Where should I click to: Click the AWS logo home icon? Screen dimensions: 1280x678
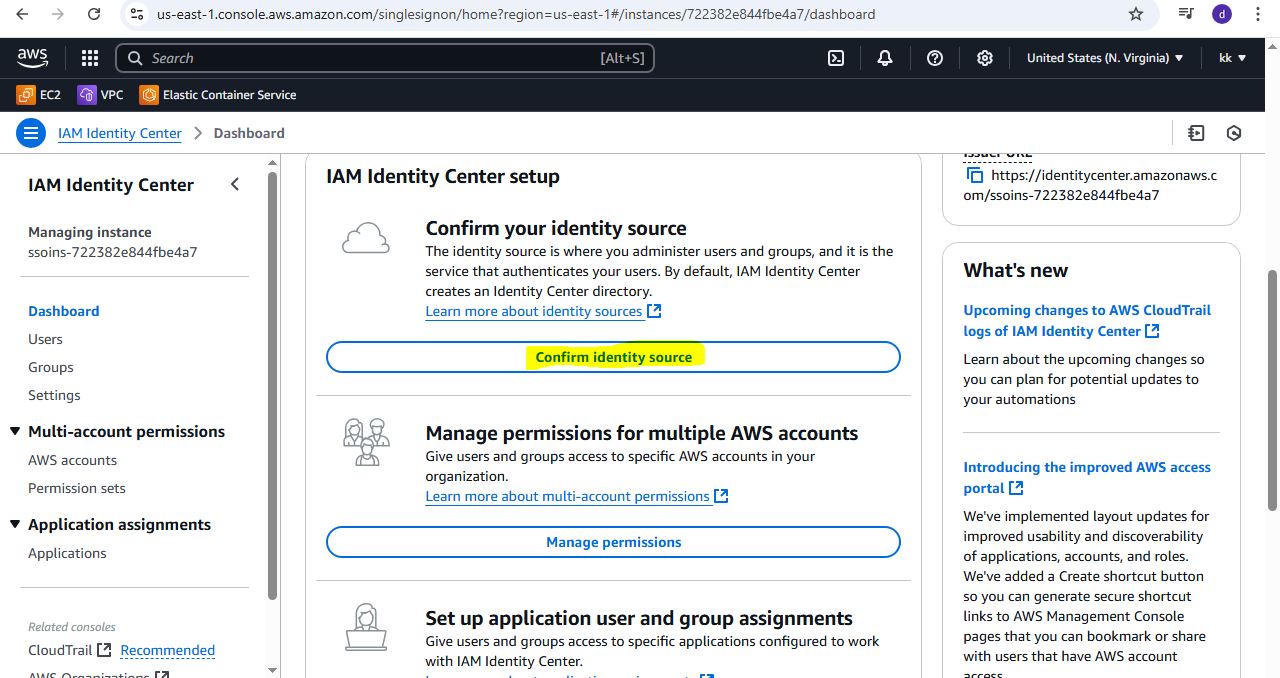[33, 58]
